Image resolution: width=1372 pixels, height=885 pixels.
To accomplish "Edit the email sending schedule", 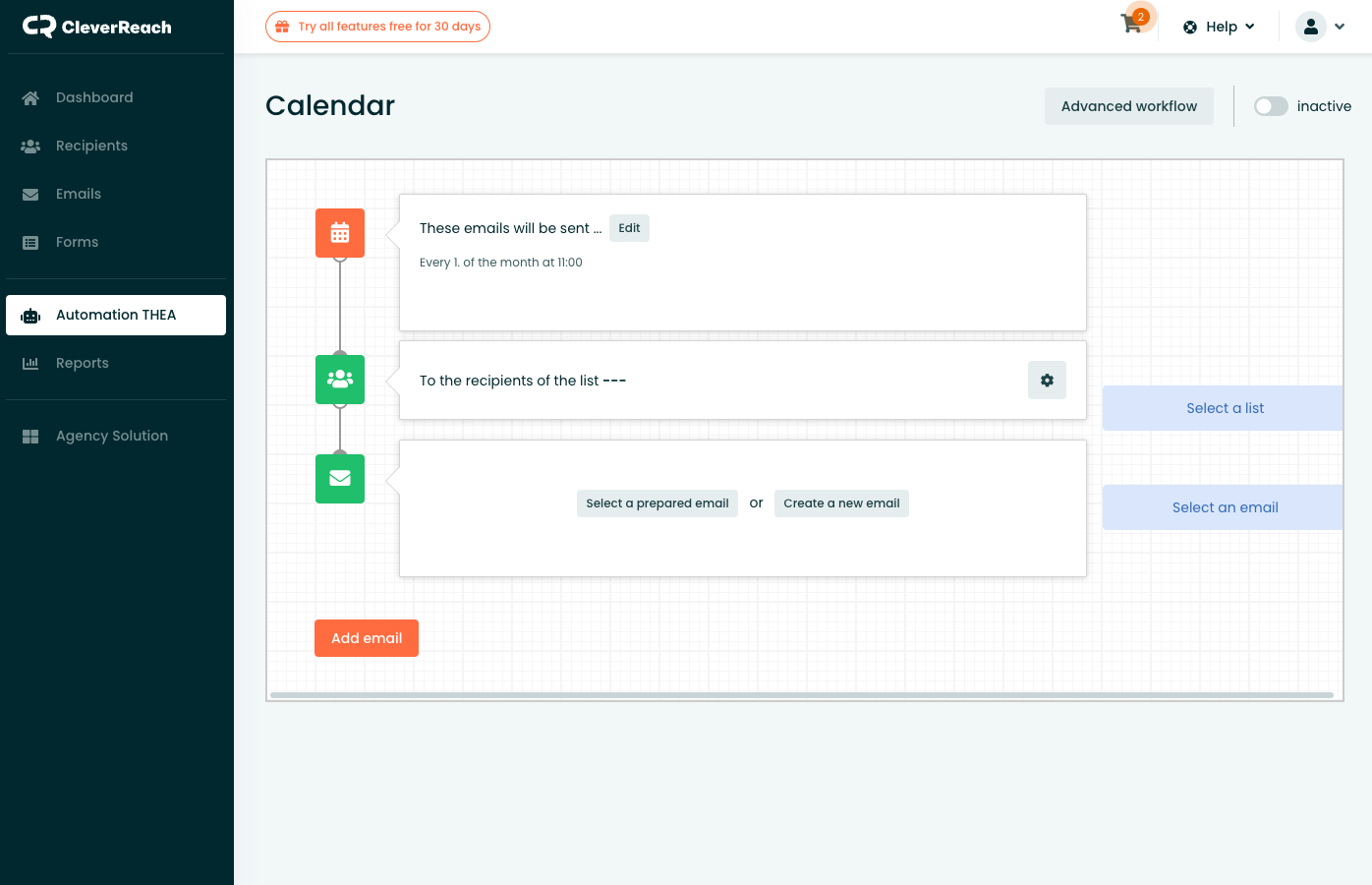I will [629, 228].
